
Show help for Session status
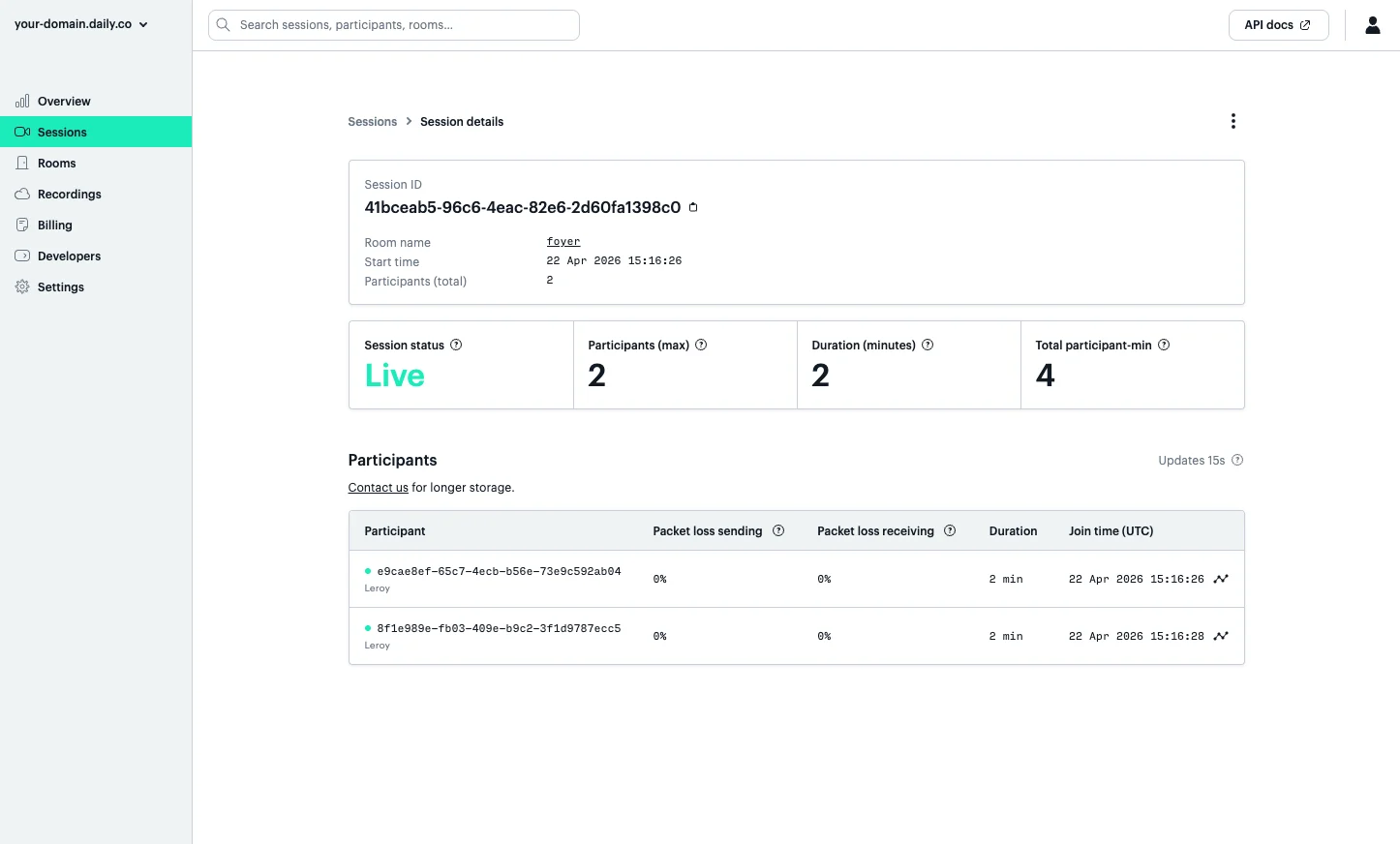[x=456, y=345]
